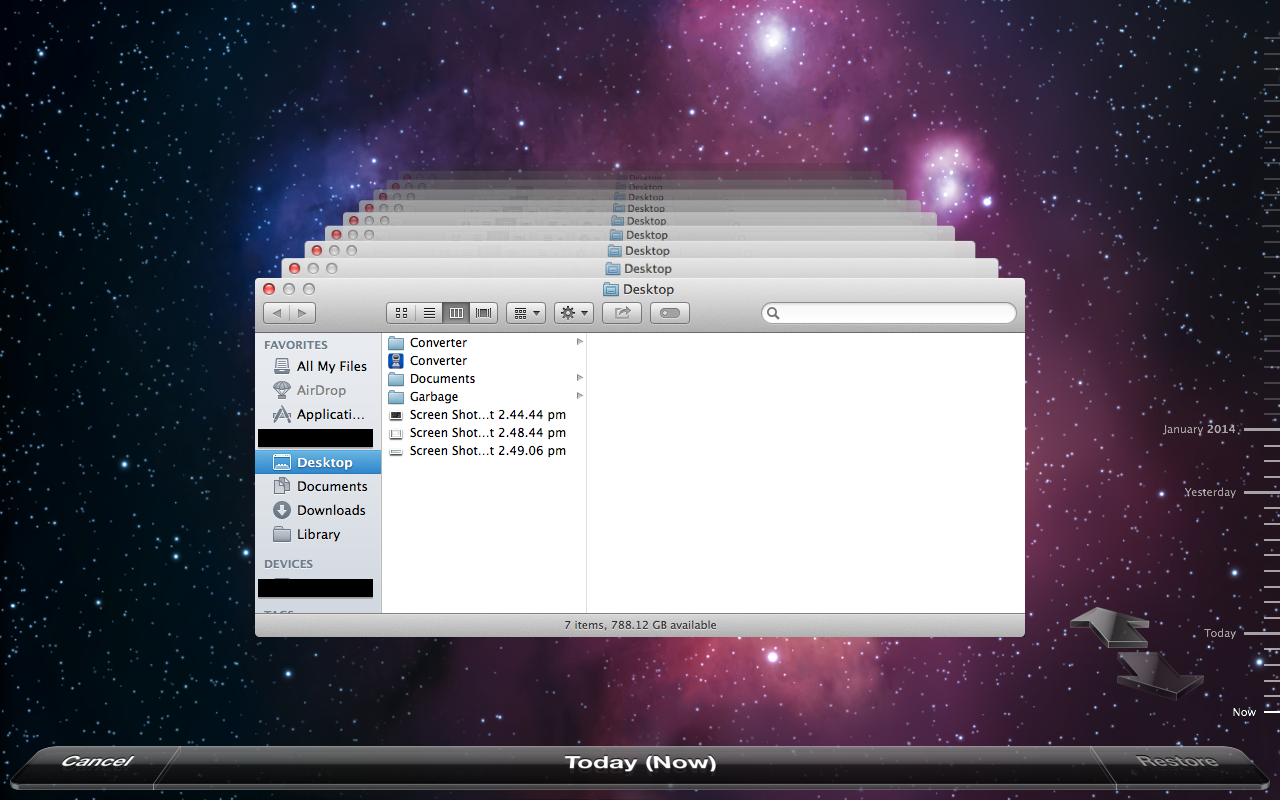Click the Documents sidebar icon
Screen dimensions: 1280x800
282,486
